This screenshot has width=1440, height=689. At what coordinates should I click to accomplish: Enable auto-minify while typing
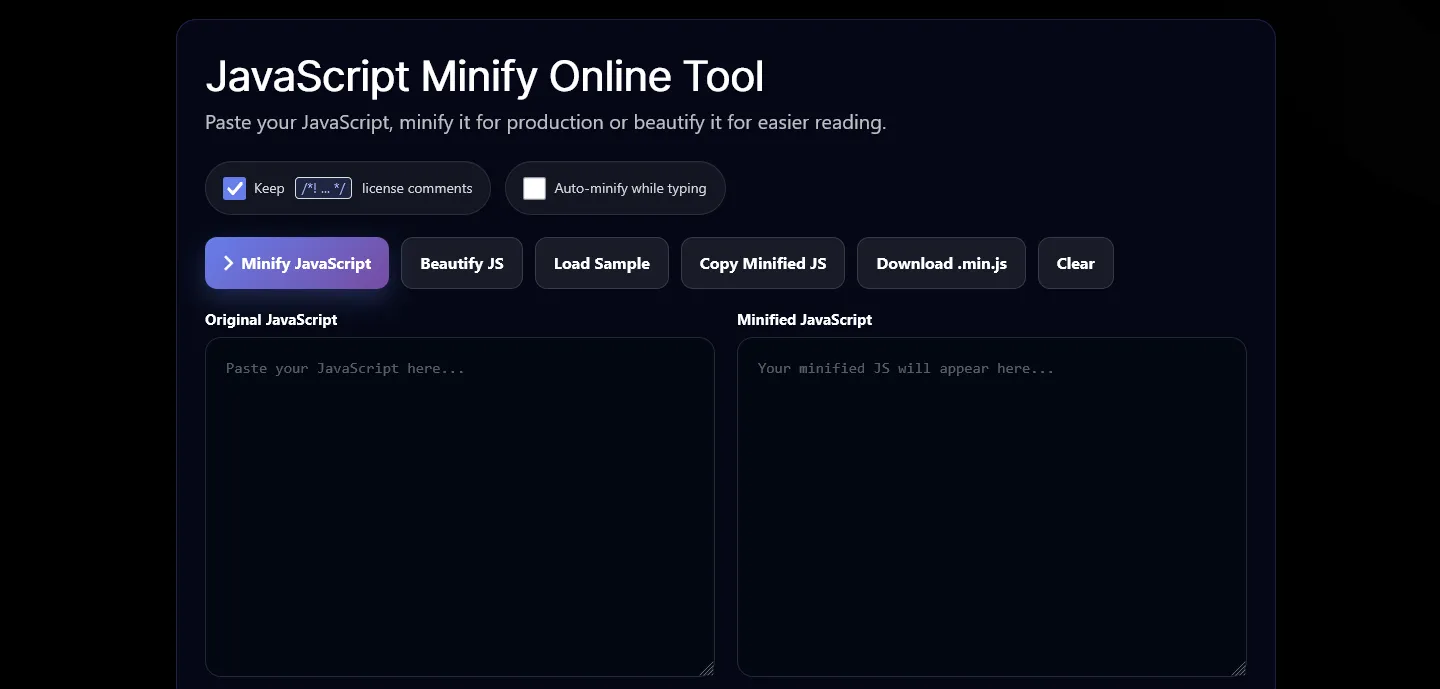coord(534,188)
